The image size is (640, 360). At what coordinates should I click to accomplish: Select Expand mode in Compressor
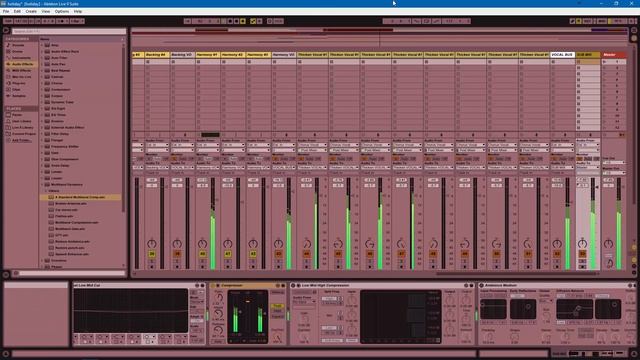pos(278,316)
